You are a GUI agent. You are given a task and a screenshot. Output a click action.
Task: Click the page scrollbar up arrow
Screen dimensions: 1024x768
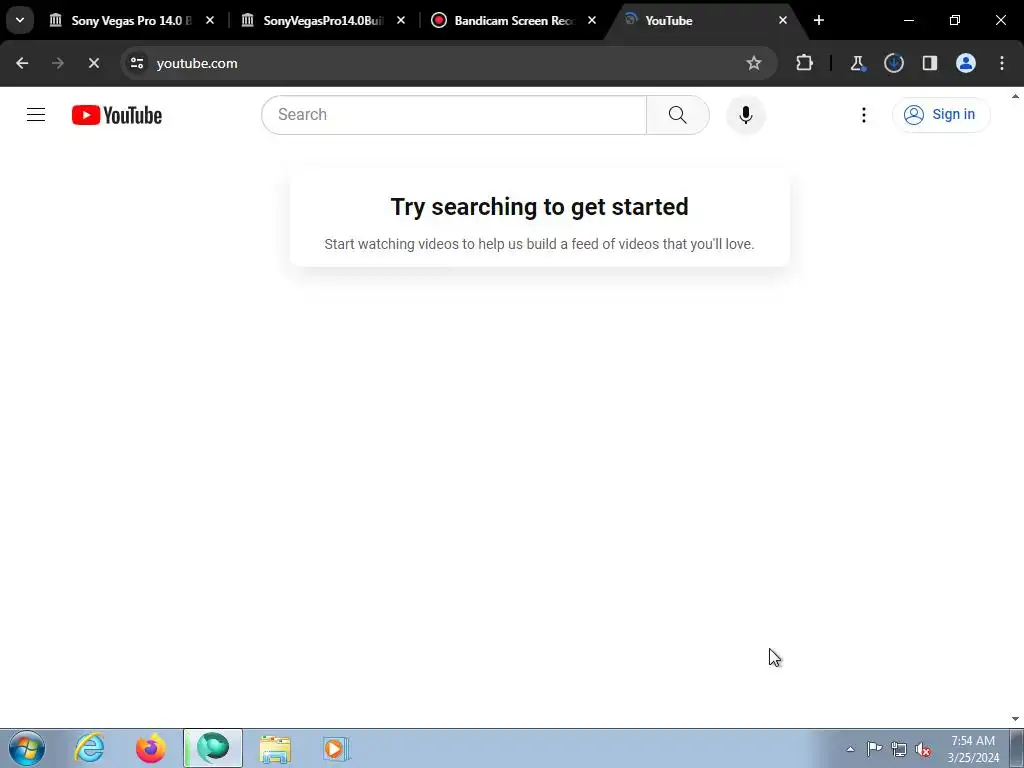(x=1016, y=96)
